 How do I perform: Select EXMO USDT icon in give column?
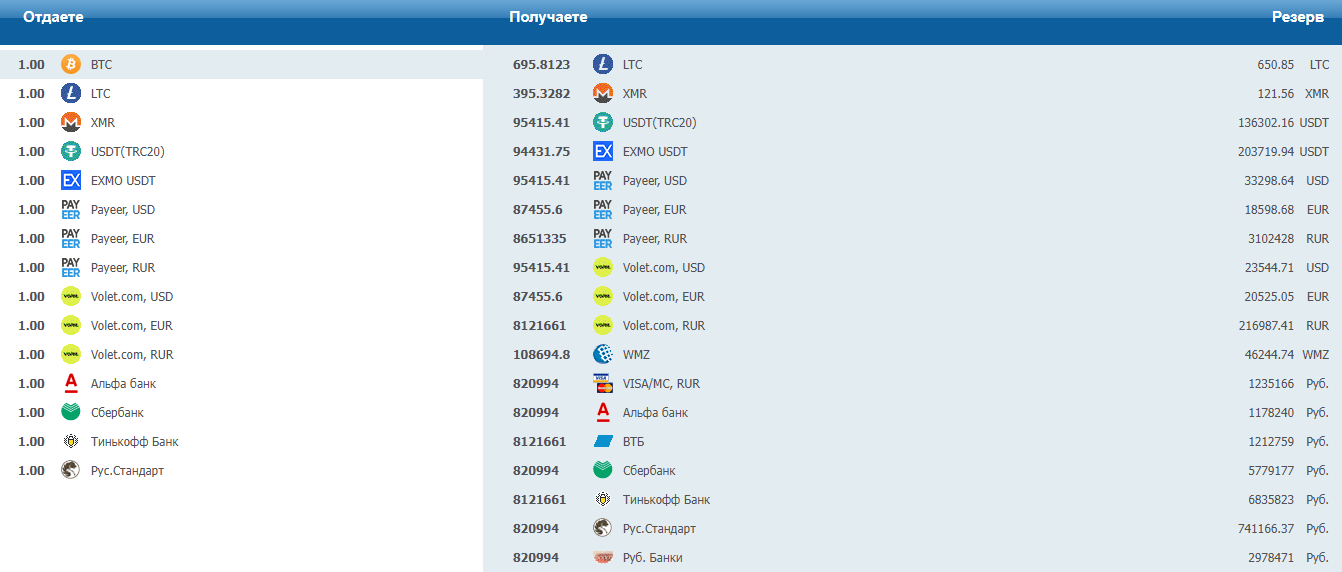point(71,180)
